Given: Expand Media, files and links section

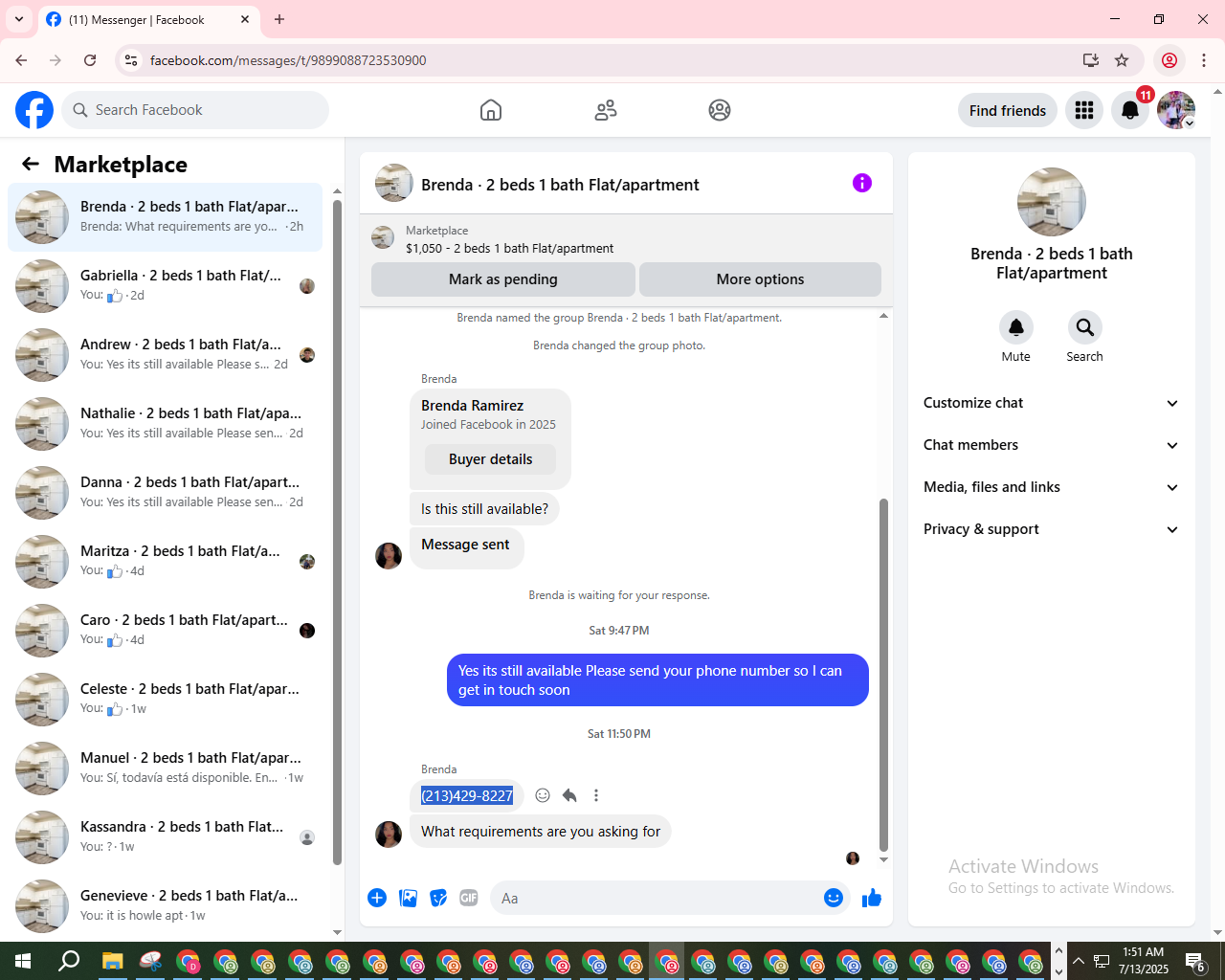Looking at the screenshot, I should (1051, 487).
